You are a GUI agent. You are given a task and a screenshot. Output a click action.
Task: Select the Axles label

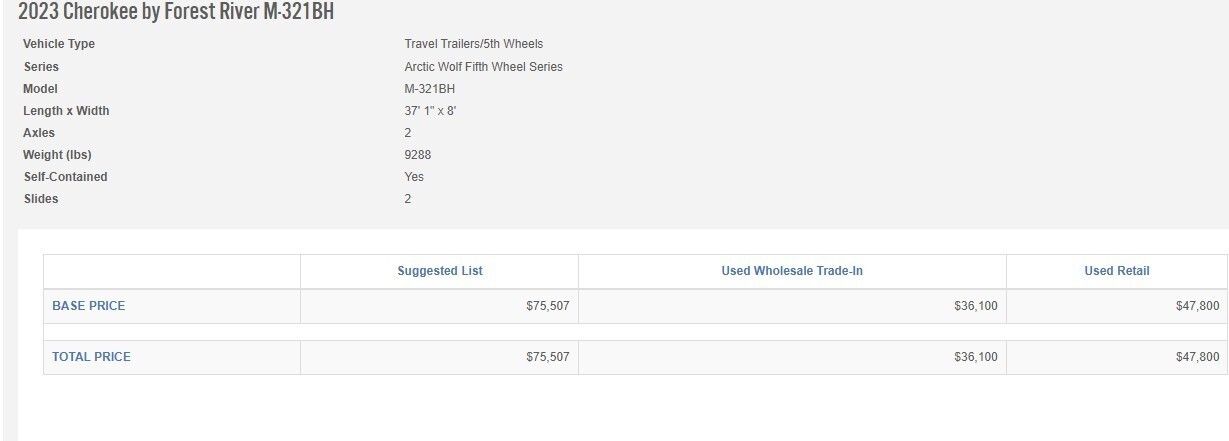pos(39,133)
